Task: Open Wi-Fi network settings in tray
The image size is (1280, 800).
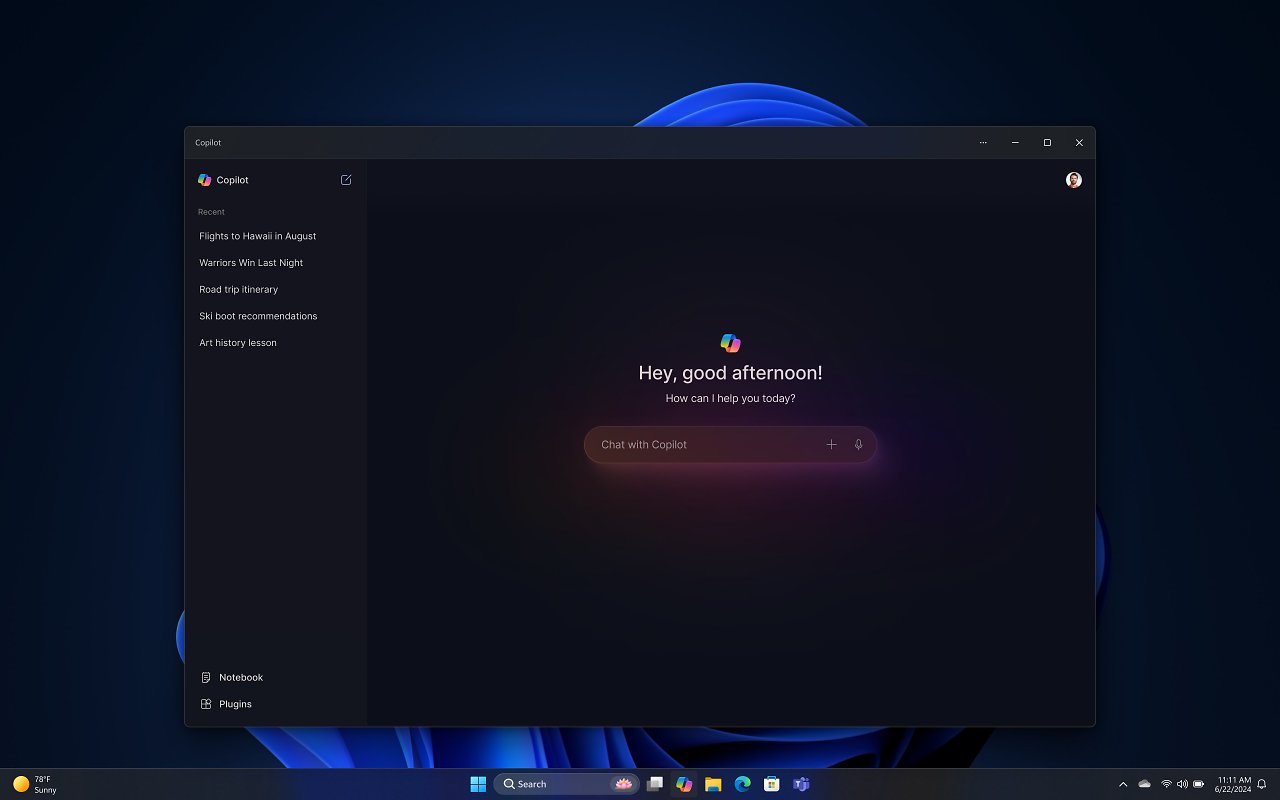Action: point(1166,784)
